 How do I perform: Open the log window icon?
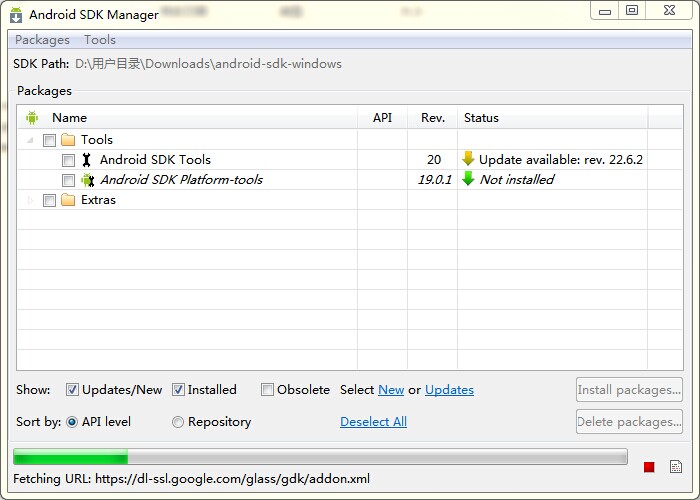(x=676, y=467)
